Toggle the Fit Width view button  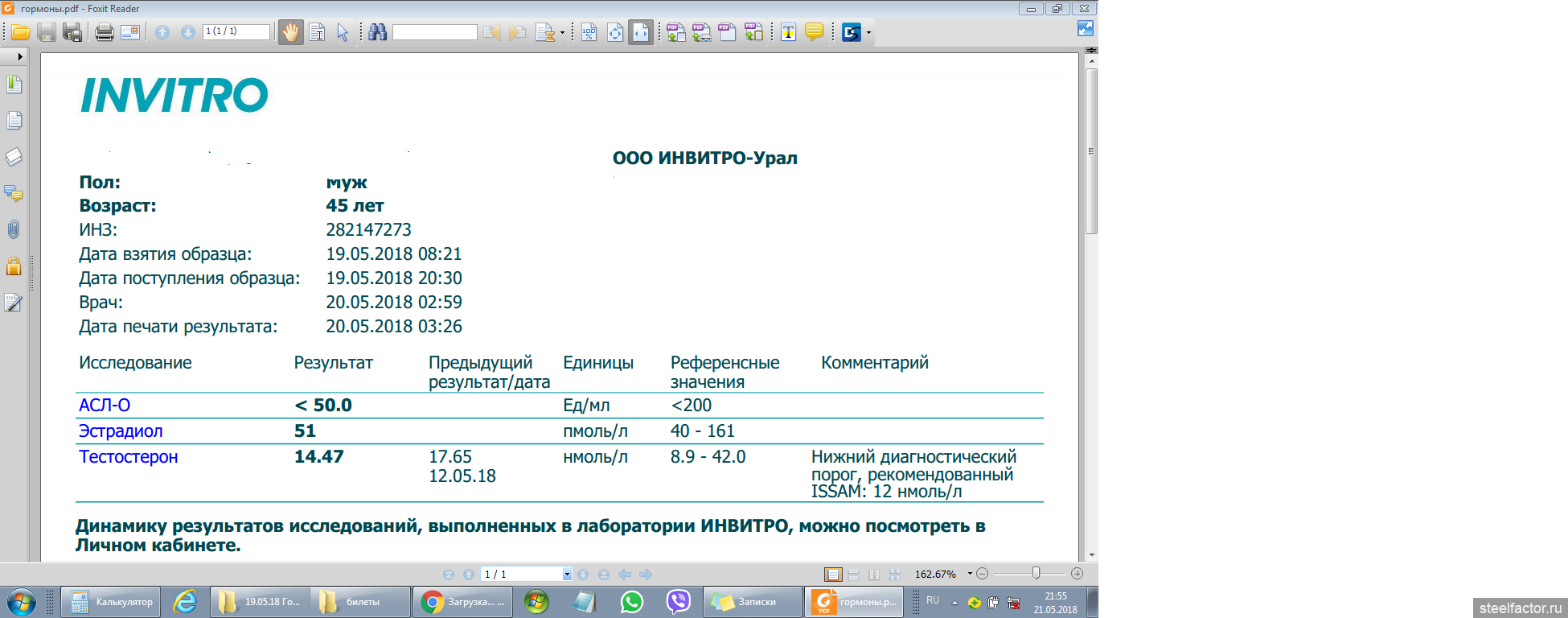640,32
